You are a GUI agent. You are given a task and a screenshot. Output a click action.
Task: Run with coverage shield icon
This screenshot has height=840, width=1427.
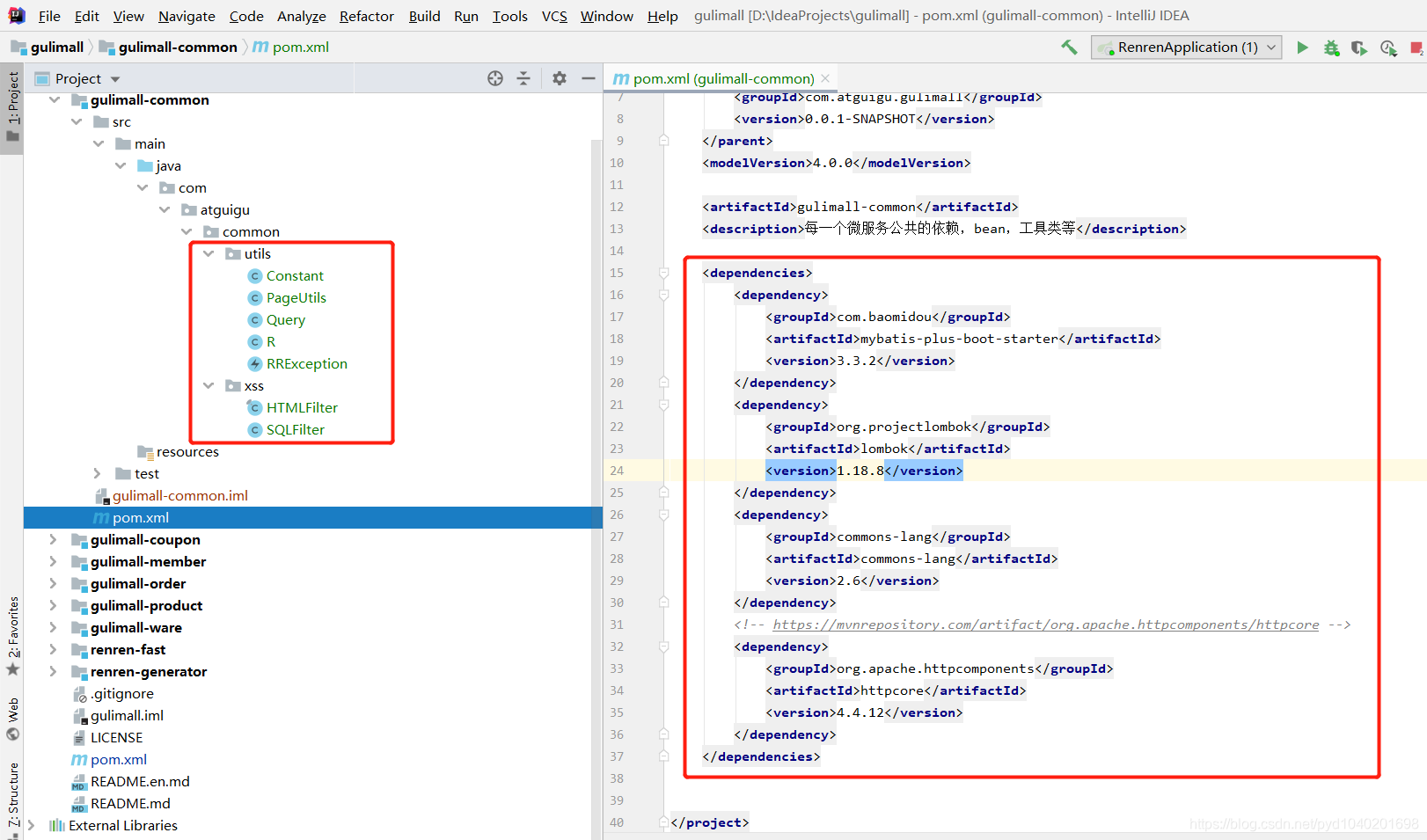[1359, 47]
